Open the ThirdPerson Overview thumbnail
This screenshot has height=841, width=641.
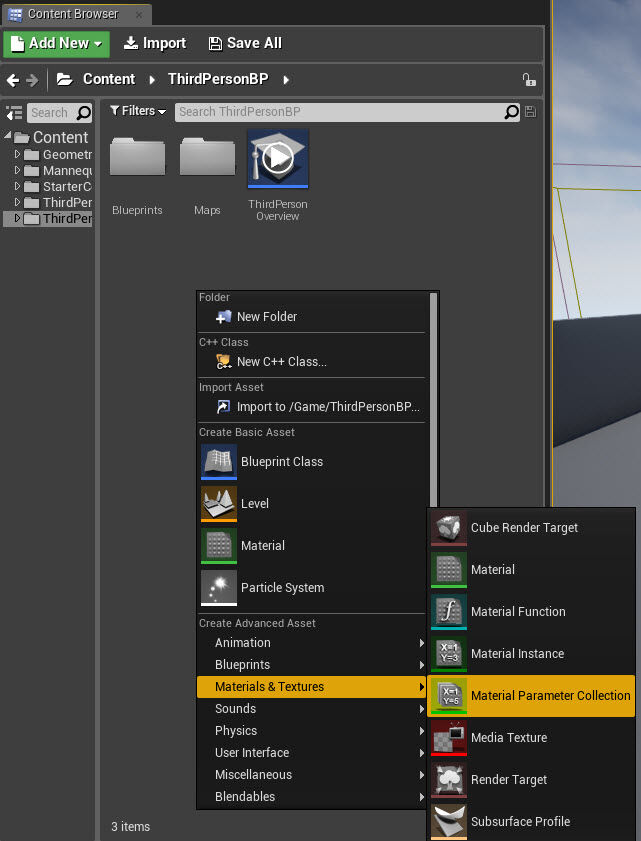278,158
